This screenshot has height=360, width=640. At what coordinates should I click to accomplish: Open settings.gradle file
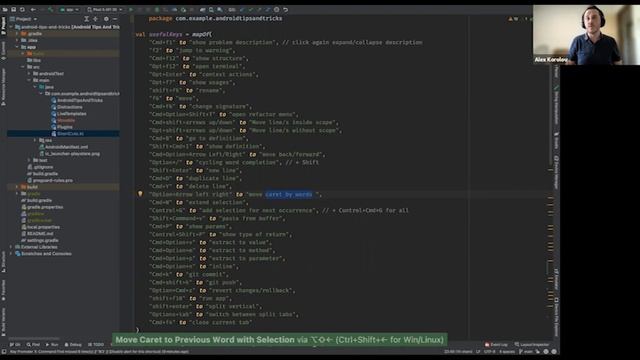click(x=40, y=240)
